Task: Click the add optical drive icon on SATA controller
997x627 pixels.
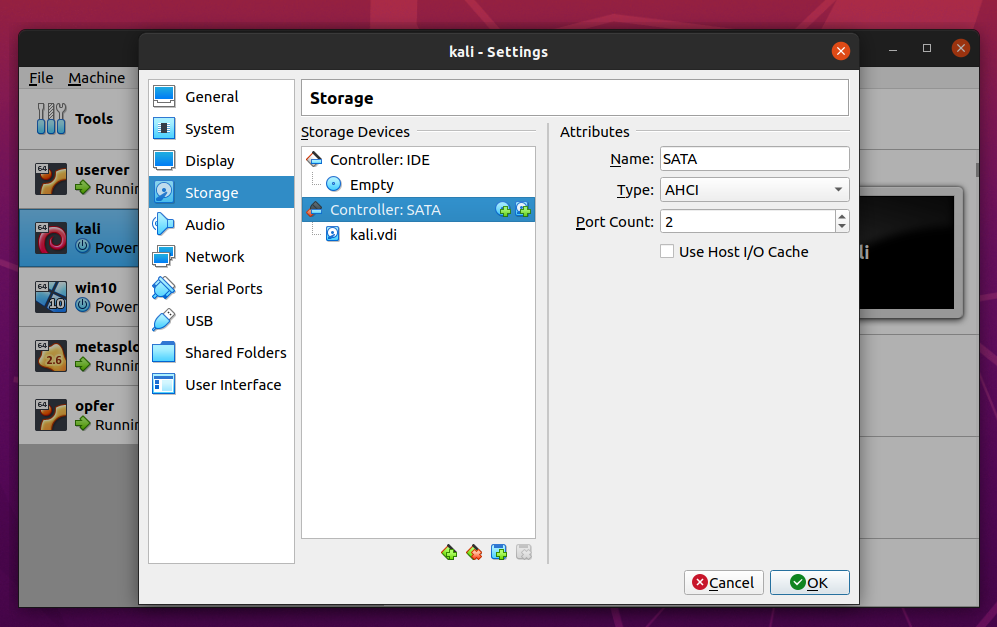Action: point(503,210)
